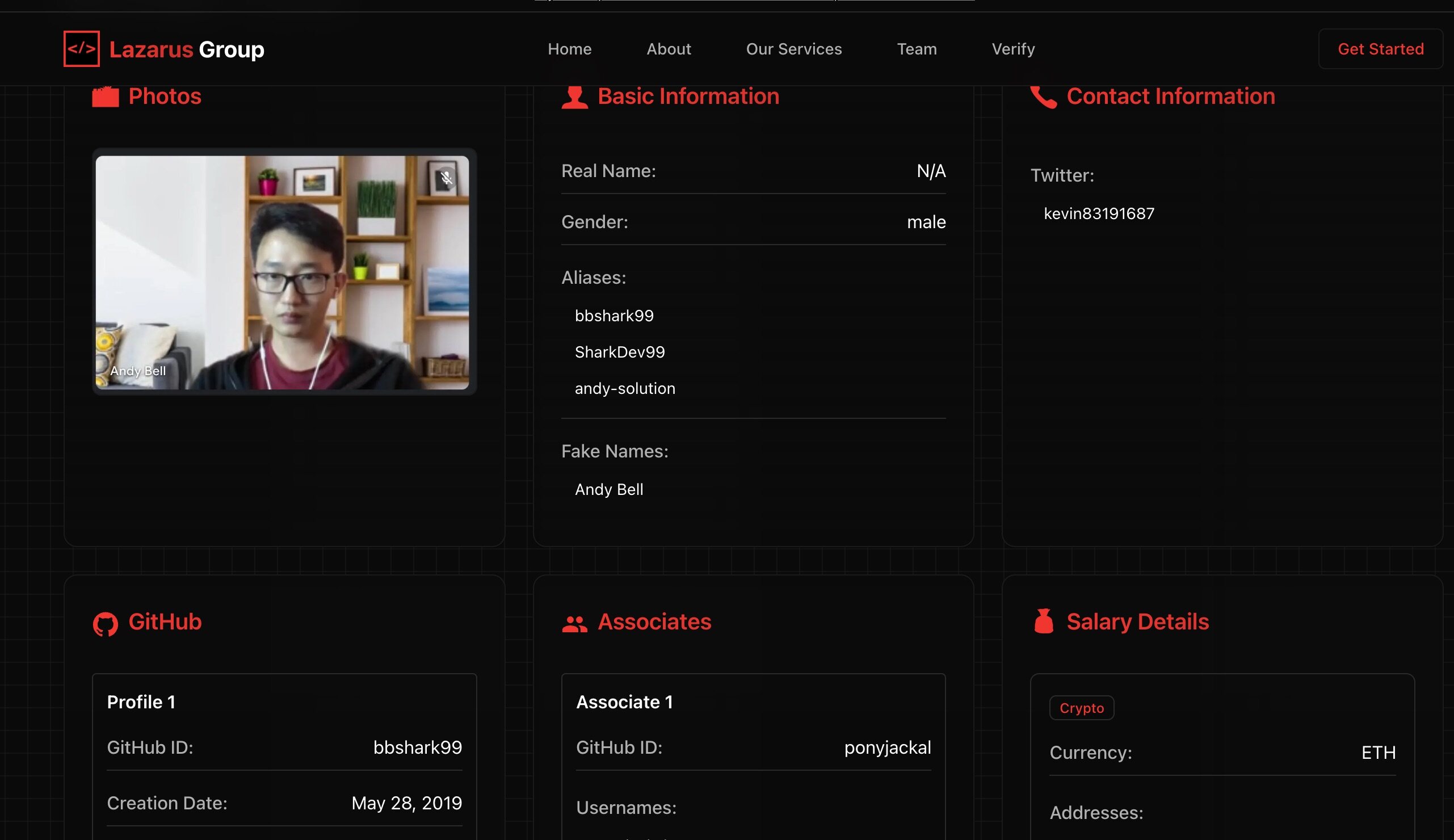Go to the About page

pyautogui.click(x=669, y=49)
